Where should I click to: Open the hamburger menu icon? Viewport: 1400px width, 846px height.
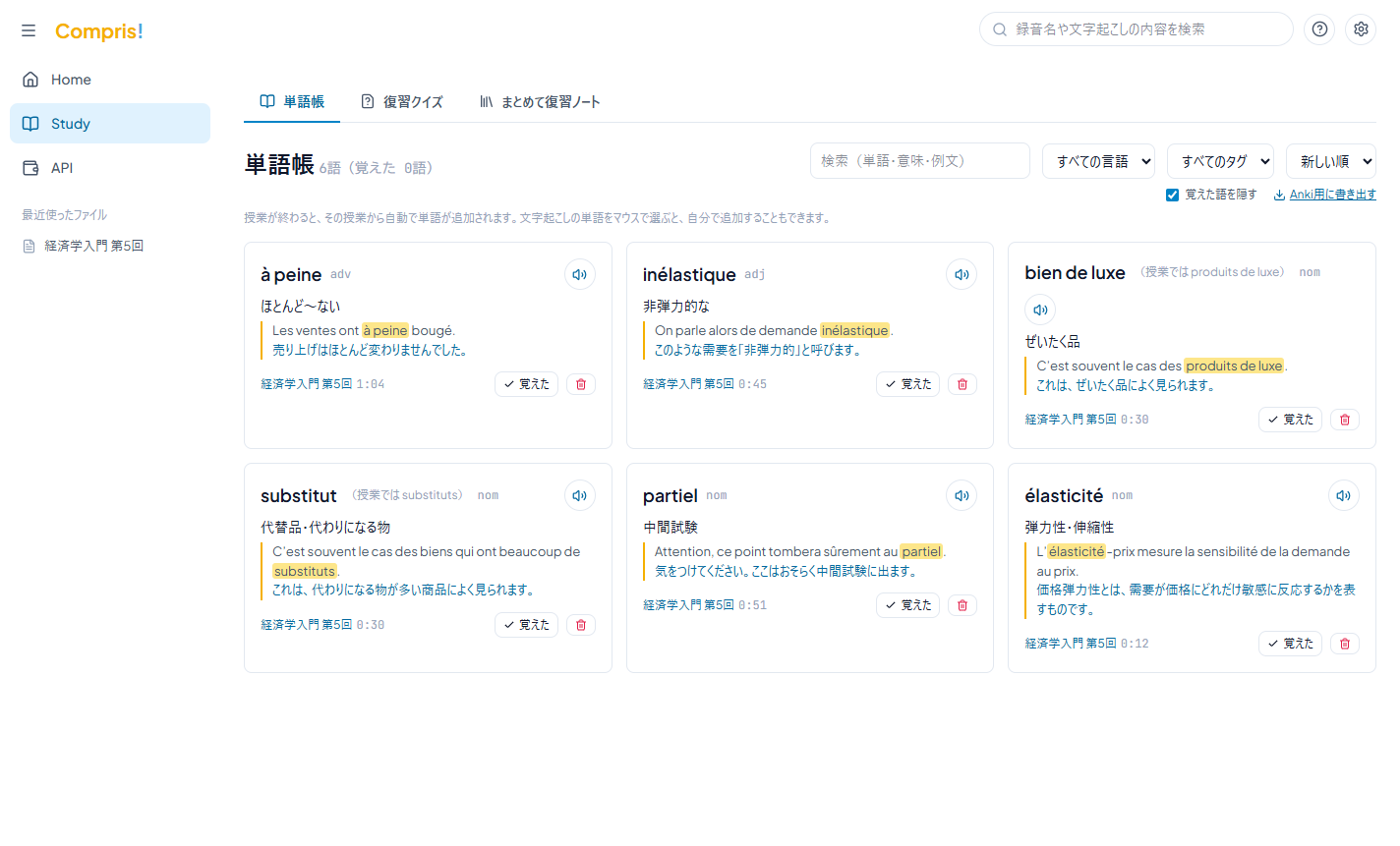[29, 30]
